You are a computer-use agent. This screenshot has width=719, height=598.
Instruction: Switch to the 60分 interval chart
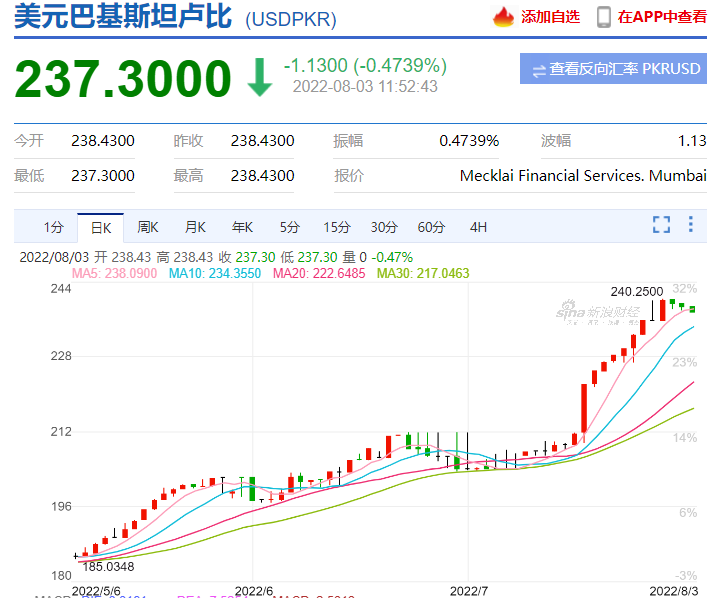pos(431,227)
